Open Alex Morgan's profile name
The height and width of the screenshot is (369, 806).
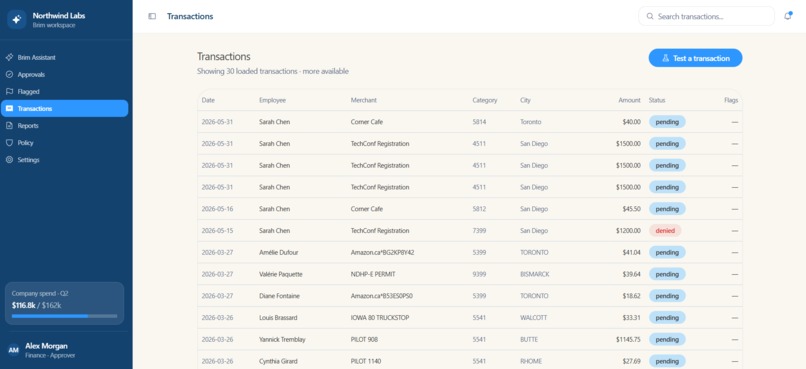tap(46, 346)
